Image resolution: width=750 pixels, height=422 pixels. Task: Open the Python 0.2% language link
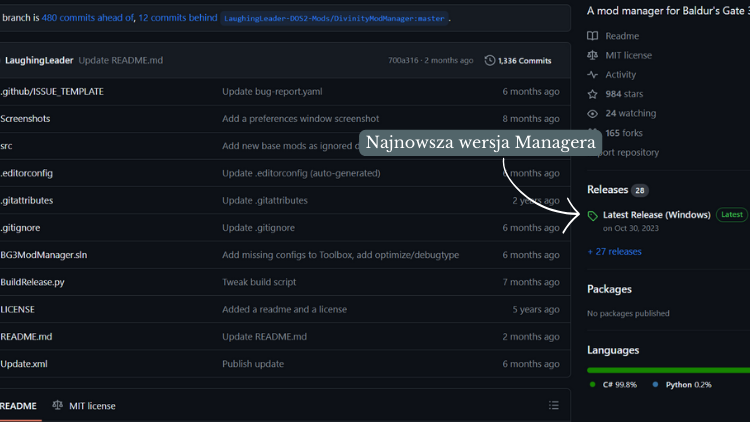[x=688, y=385]
